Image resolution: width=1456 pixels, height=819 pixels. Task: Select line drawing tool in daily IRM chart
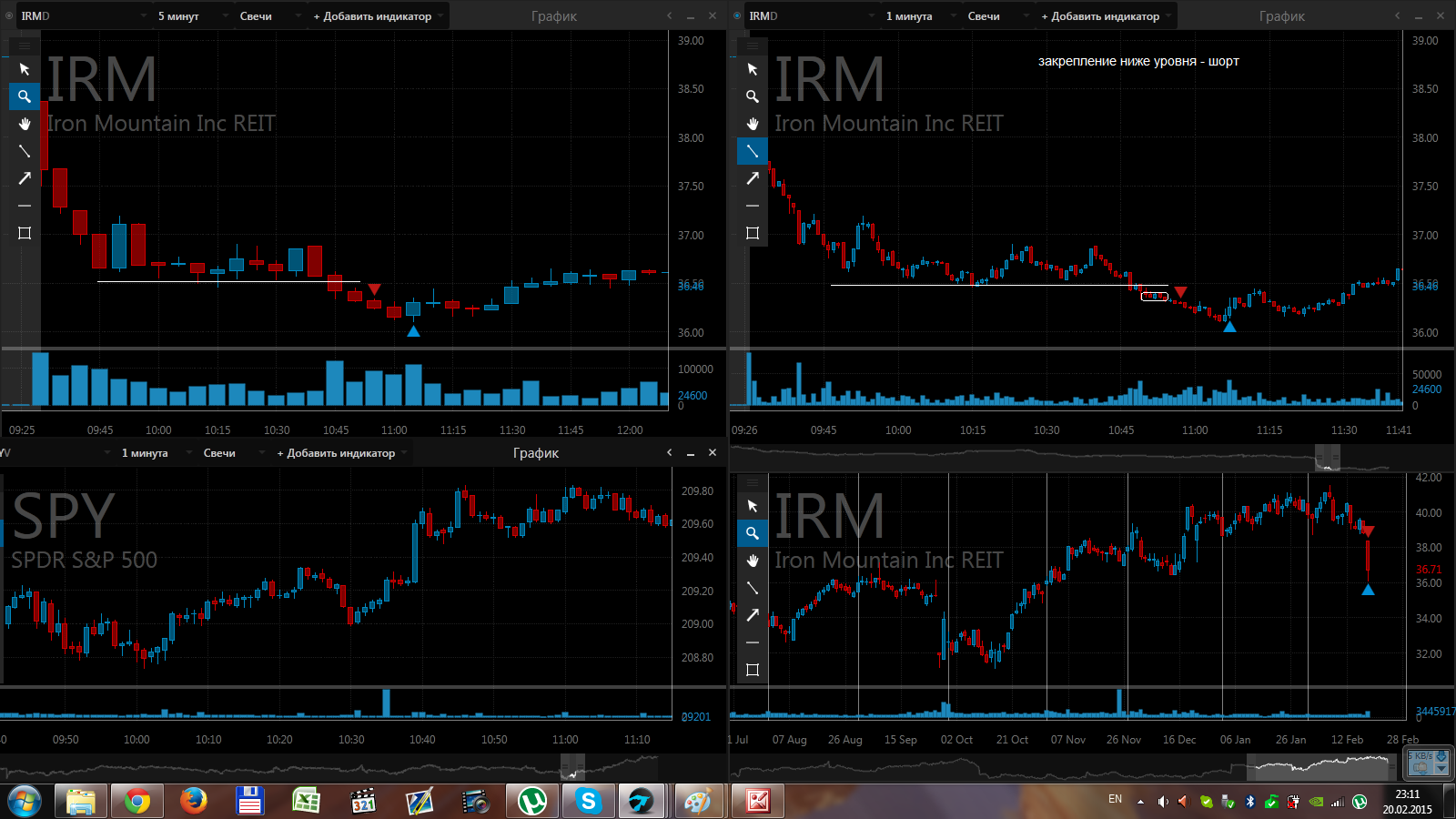point(753,588)
